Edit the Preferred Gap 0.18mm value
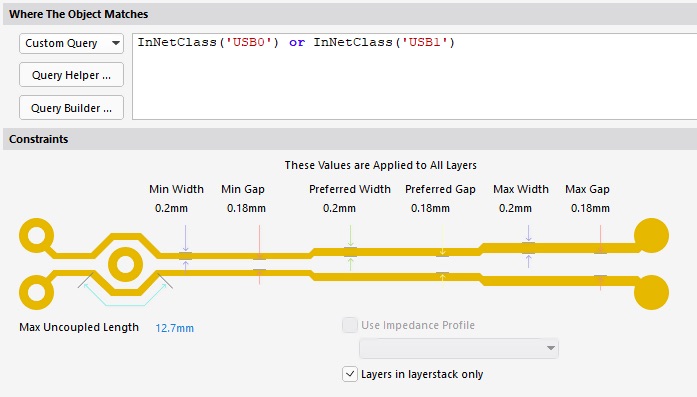Viewport: 697px width, 397px height. pos(430,208)
